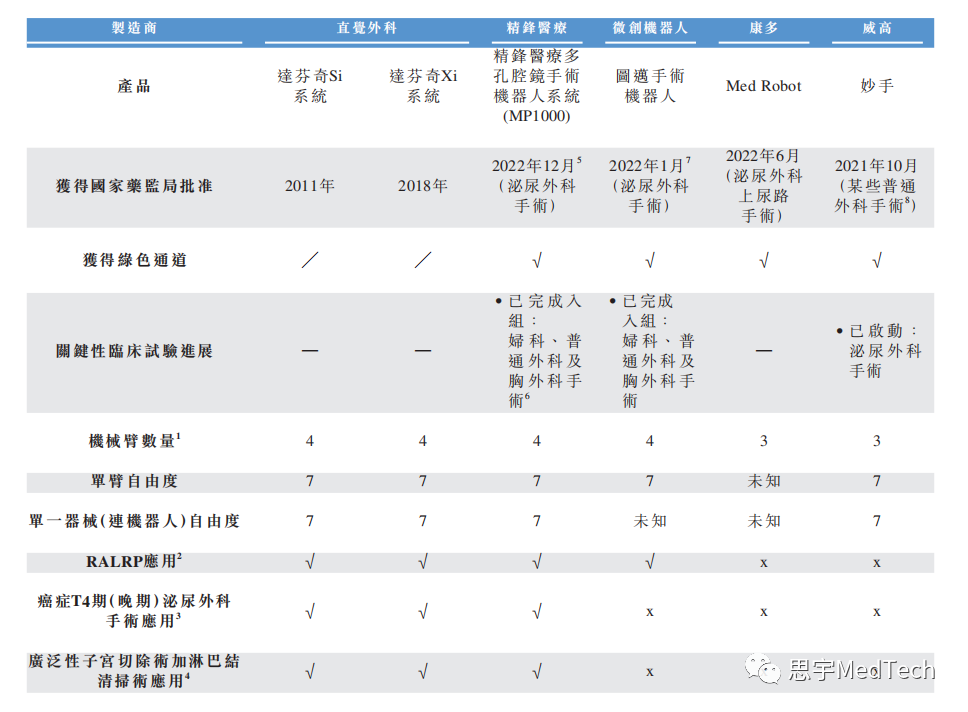Click the 2011年 approval cell
The height and width of the screenshot is (712, 968).
point(310,186)
